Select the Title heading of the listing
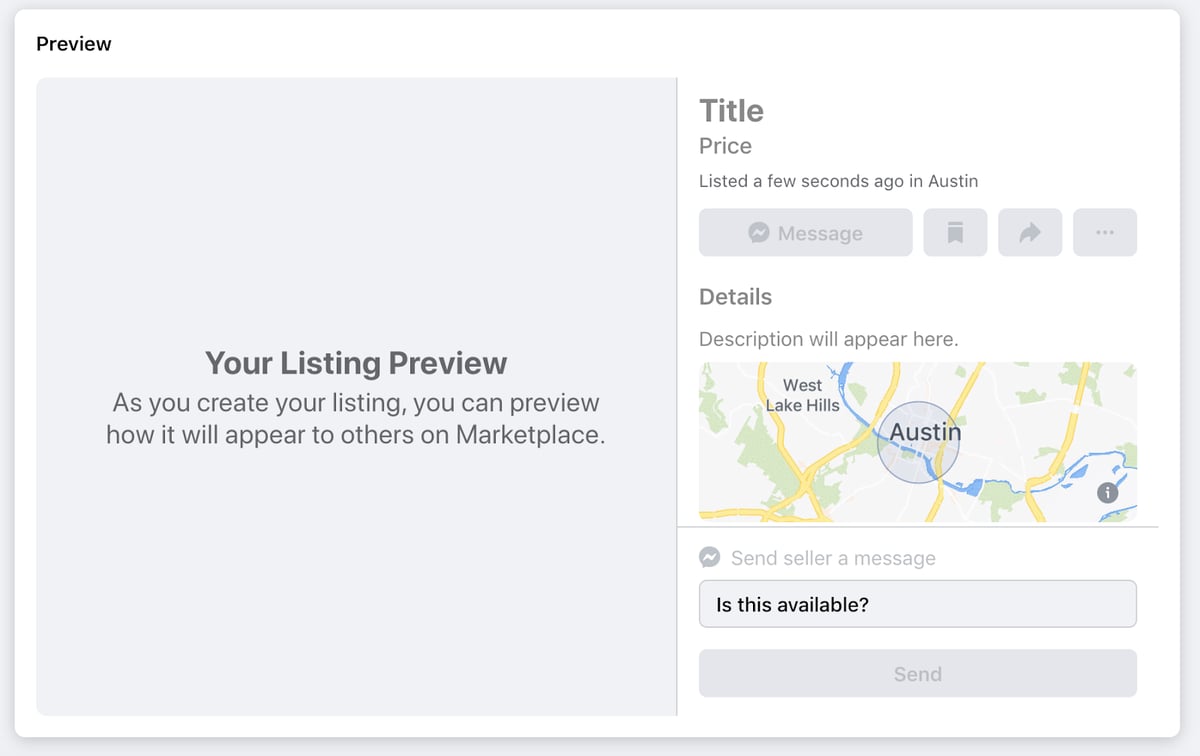The height and width of the screenshot is (756, 1200). (x=731, y=111)
